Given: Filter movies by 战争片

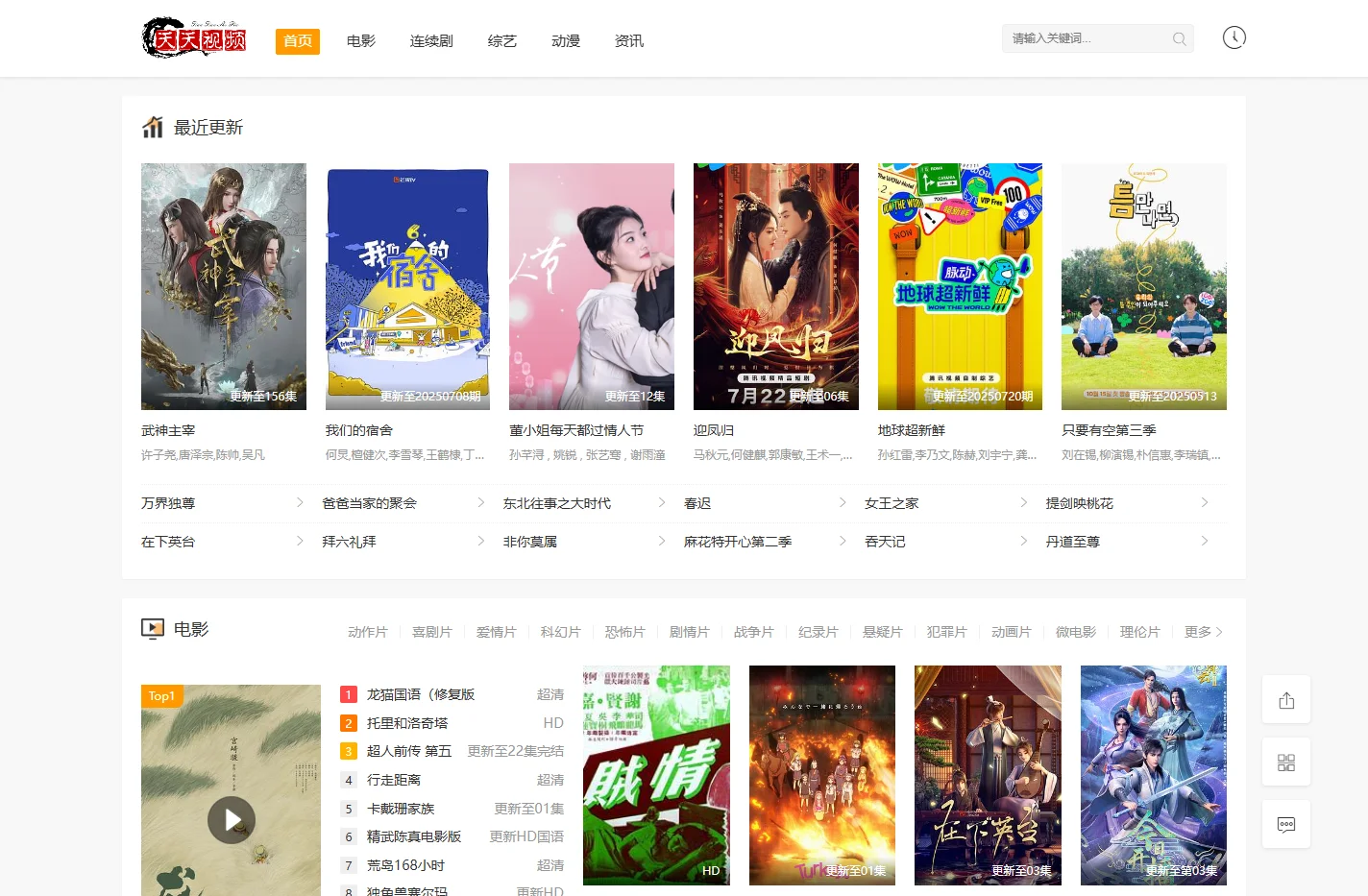Looking at the screenshot, I should point(754,632).
